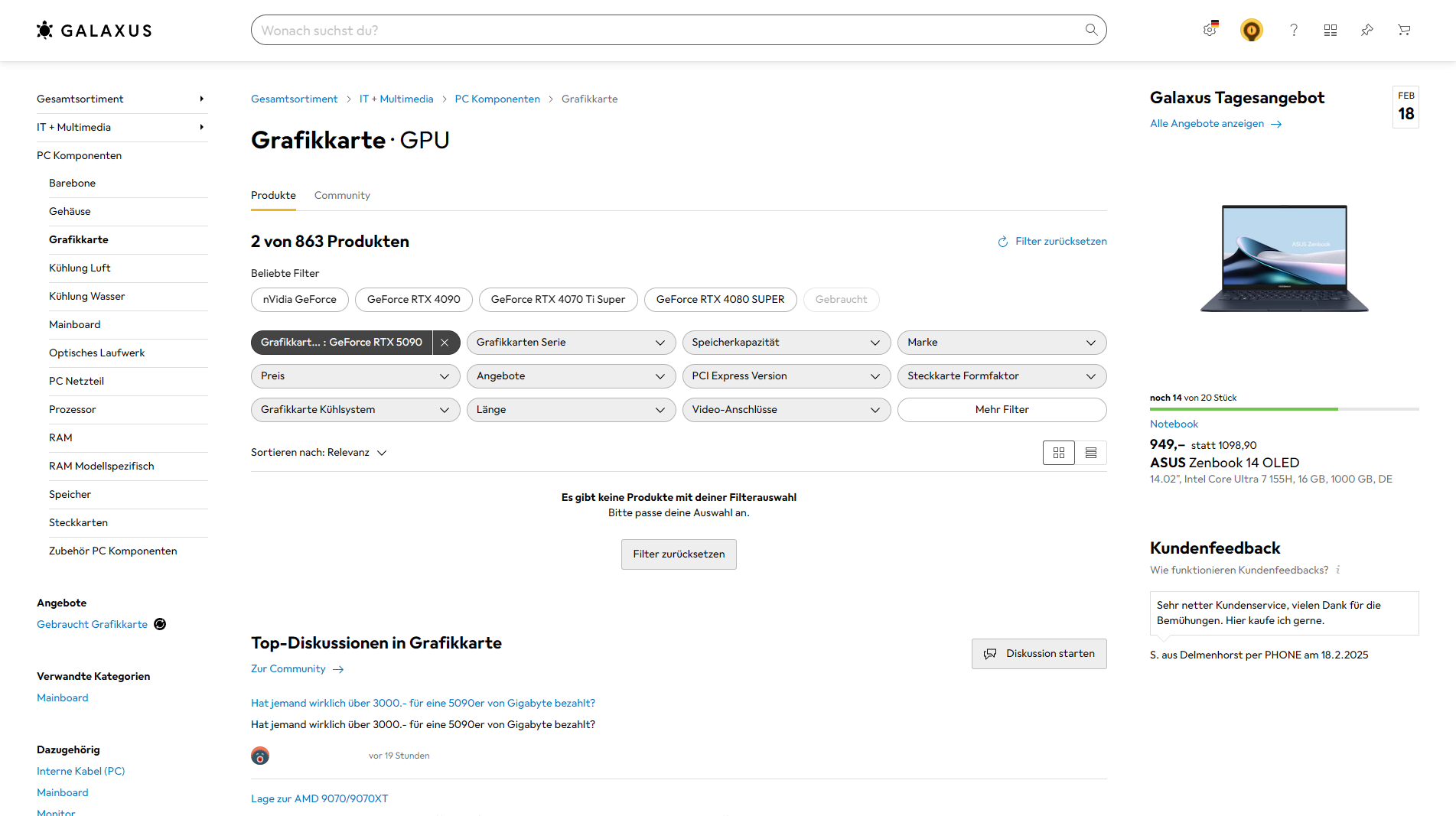
Task: Open the yellow profile avatar
Action: (x=1252, y=30)
